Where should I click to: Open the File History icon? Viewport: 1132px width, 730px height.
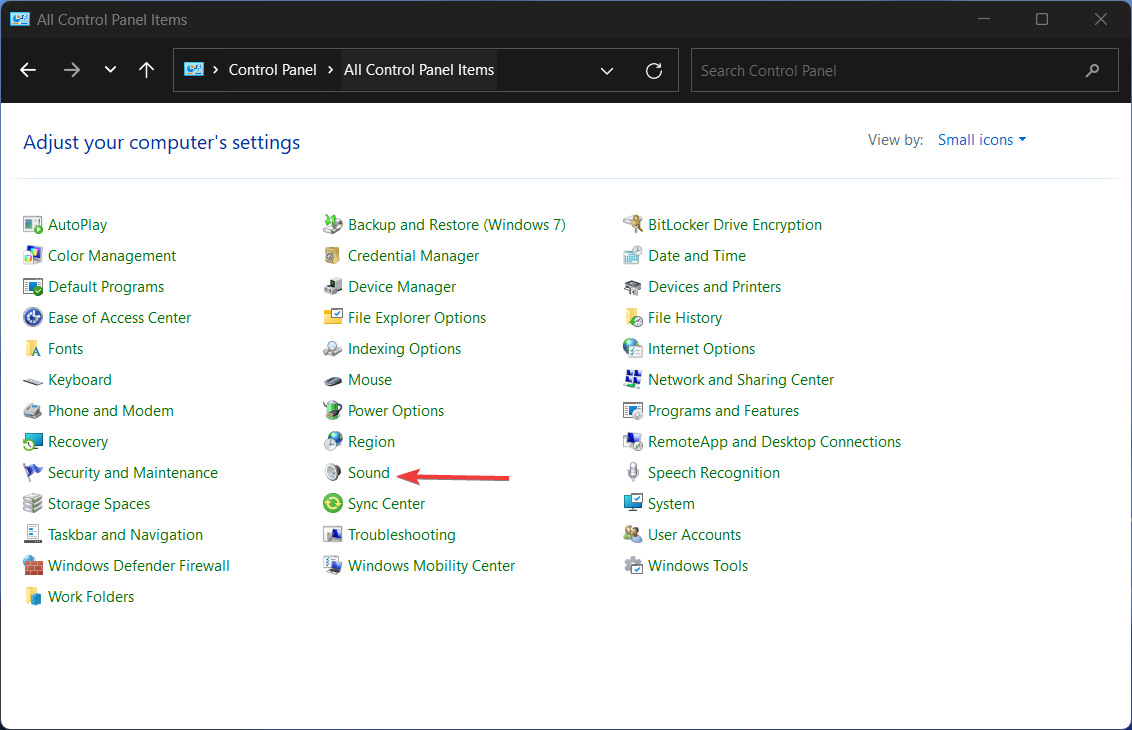click(x=633, y=318)
